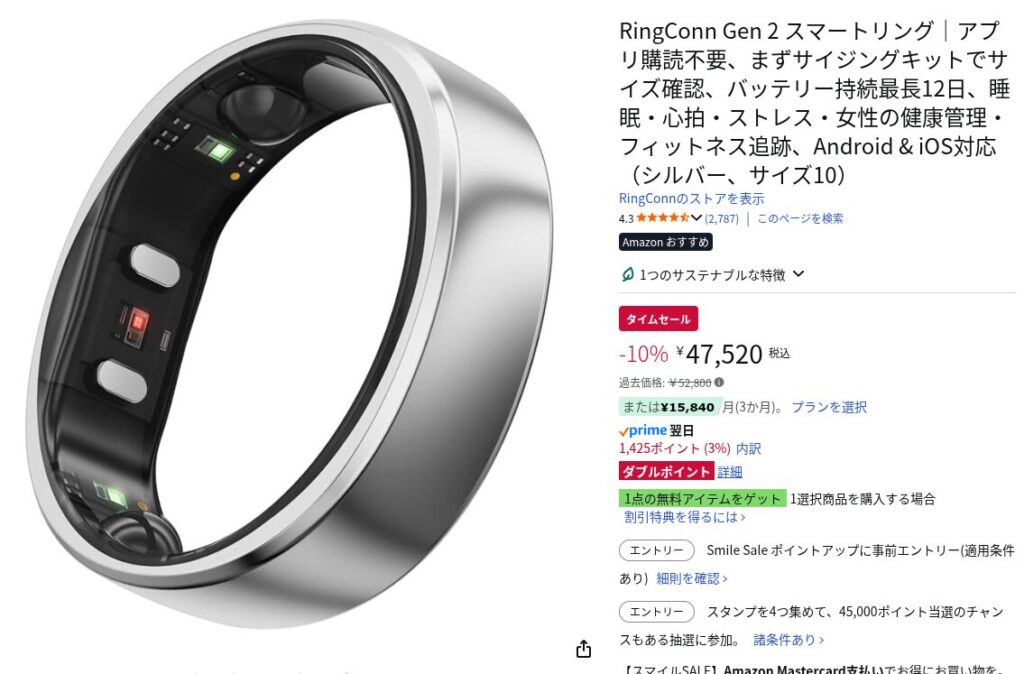Image resolution: width=1024 pixels, height=674 pixels.
Task: Click the green leaf sustainability icon
Action: pos(627,274)
